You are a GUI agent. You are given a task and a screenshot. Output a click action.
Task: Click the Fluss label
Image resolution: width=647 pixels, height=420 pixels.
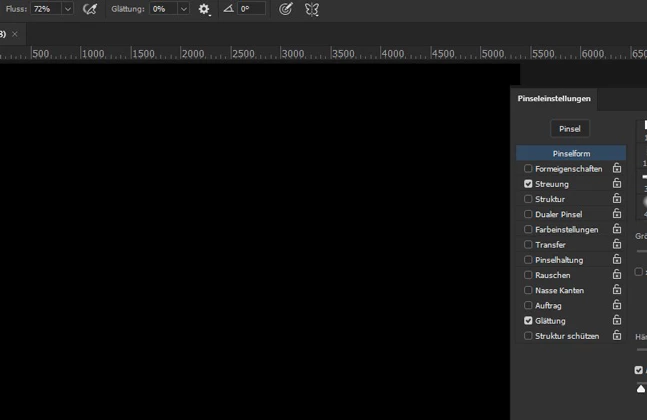click(x=17, y=9)
